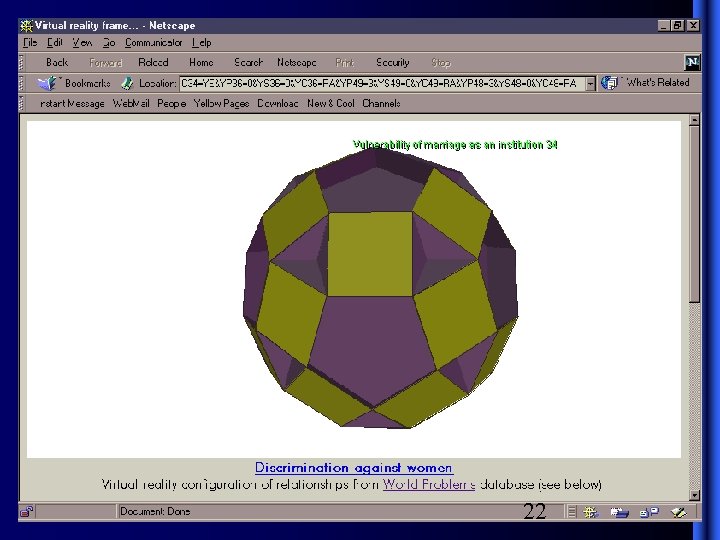Open the Help menu

(202, 43)
